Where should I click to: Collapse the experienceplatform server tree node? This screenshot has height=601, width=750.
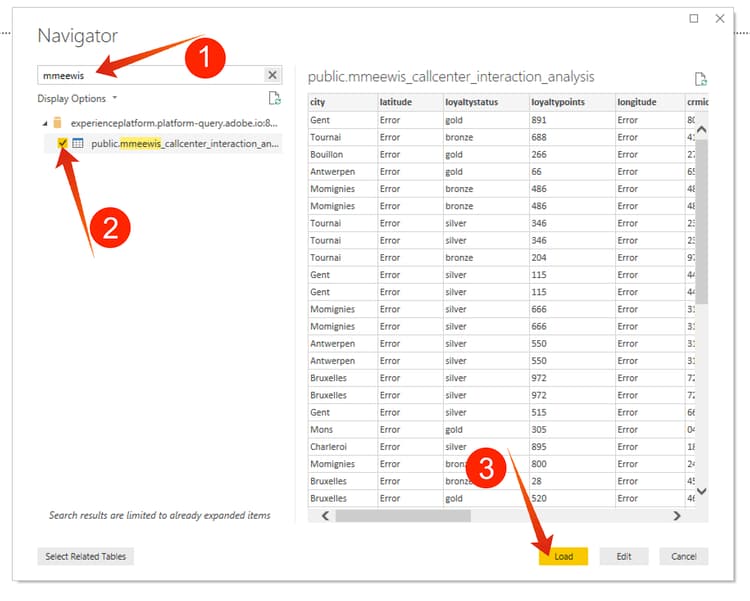click(x=45, y=123)
